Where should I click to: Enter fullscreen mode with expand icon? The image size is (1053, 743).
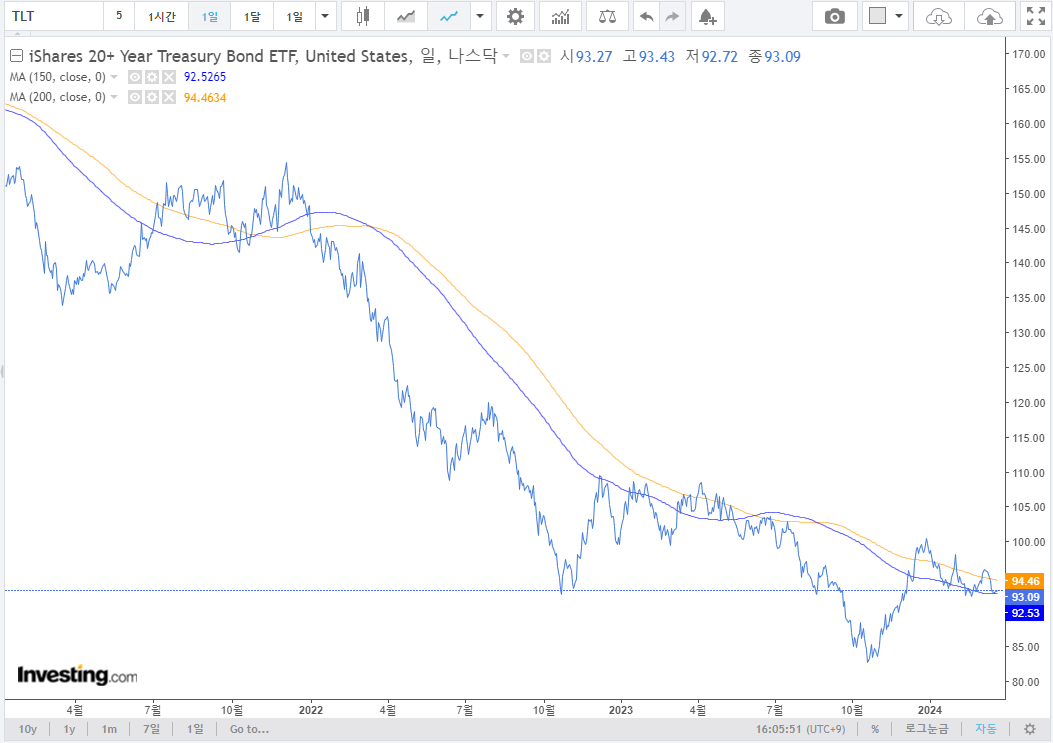coord(1036,16)
